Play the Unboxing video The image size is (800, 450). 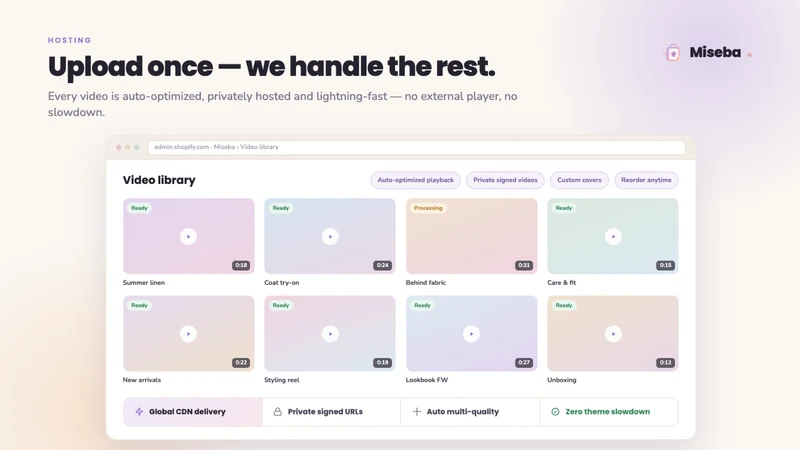point(613,334)
